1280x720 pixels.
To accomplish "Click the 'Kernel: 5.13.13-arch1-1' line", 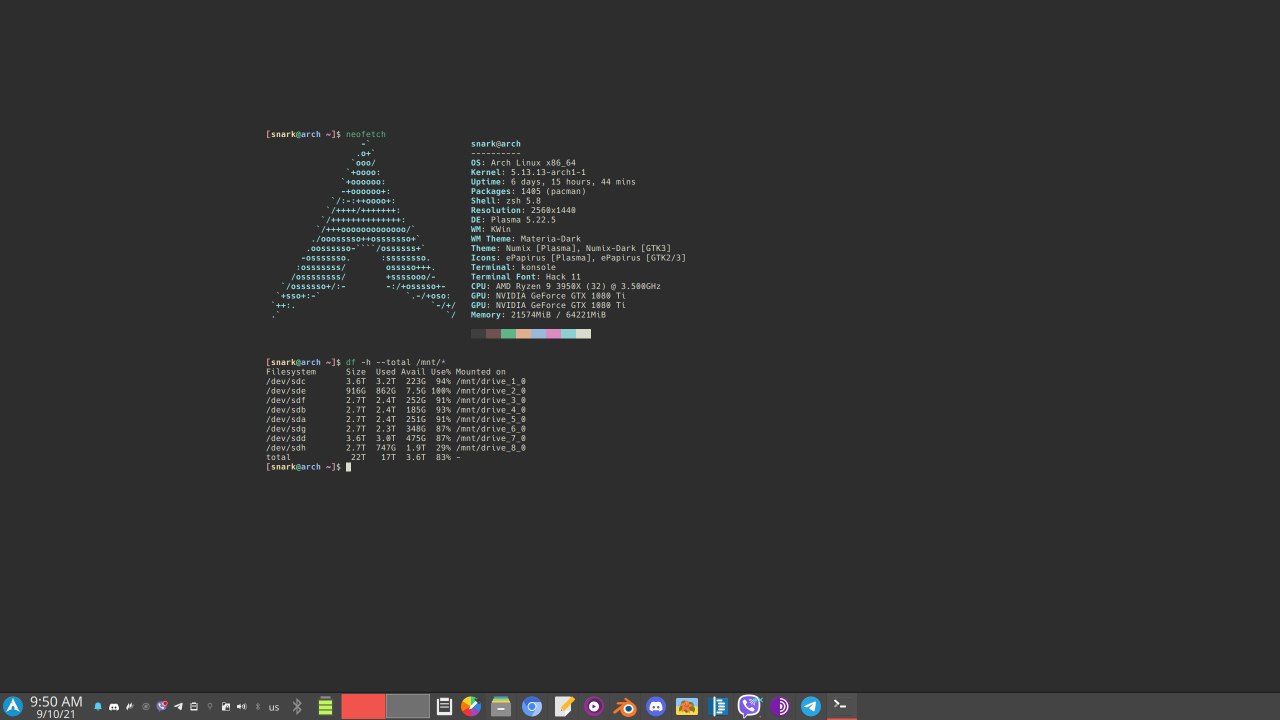I will tap(528, 172).
